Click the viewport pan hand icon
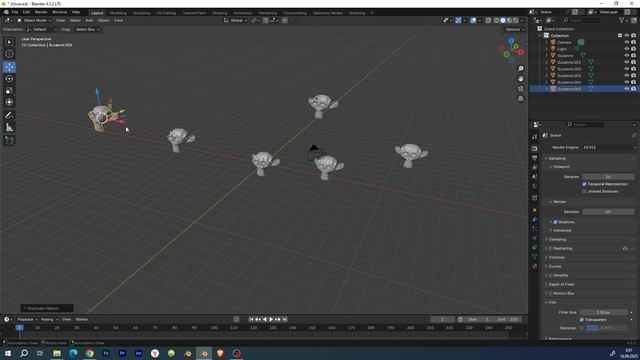Image resolution: width=640 pixels, height=360 pixels. [520, 78]
